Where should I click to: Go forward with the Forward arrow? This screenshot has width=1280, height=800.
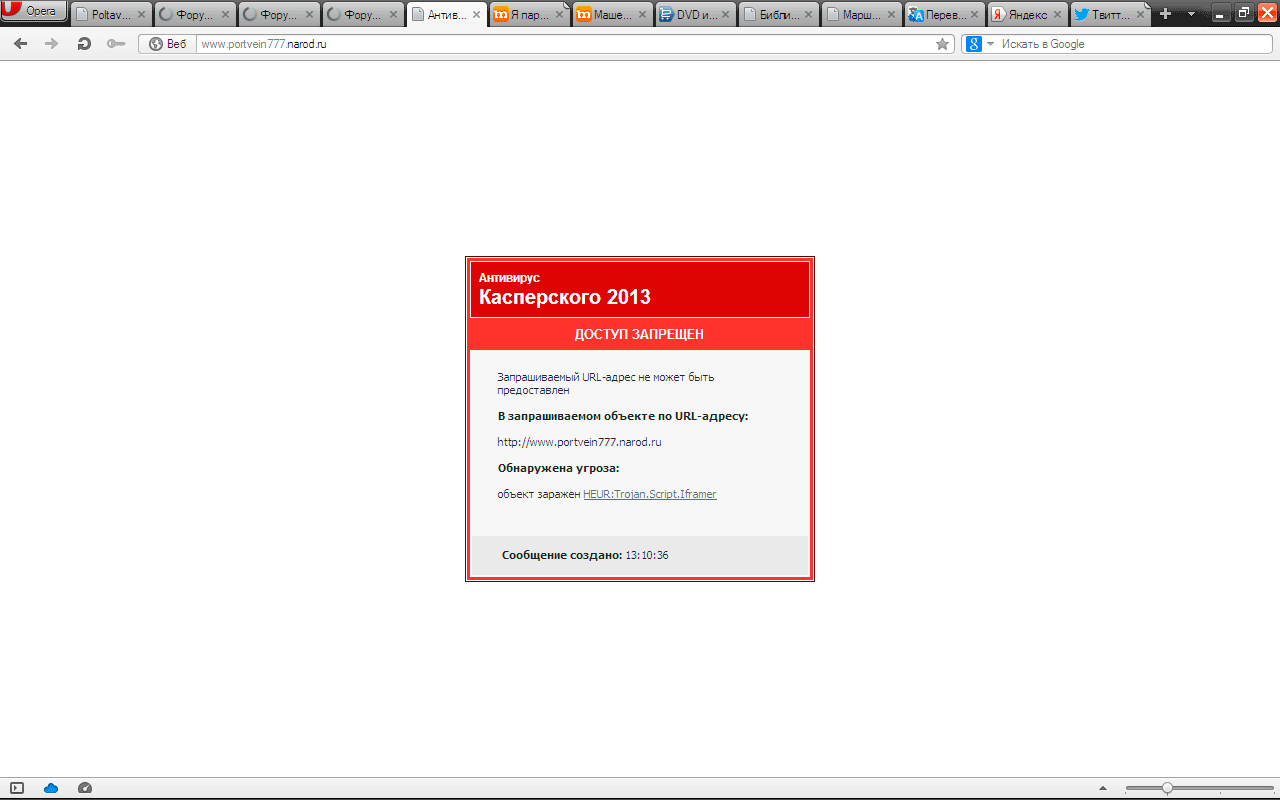pyautogui.click(x=52, y=44)
